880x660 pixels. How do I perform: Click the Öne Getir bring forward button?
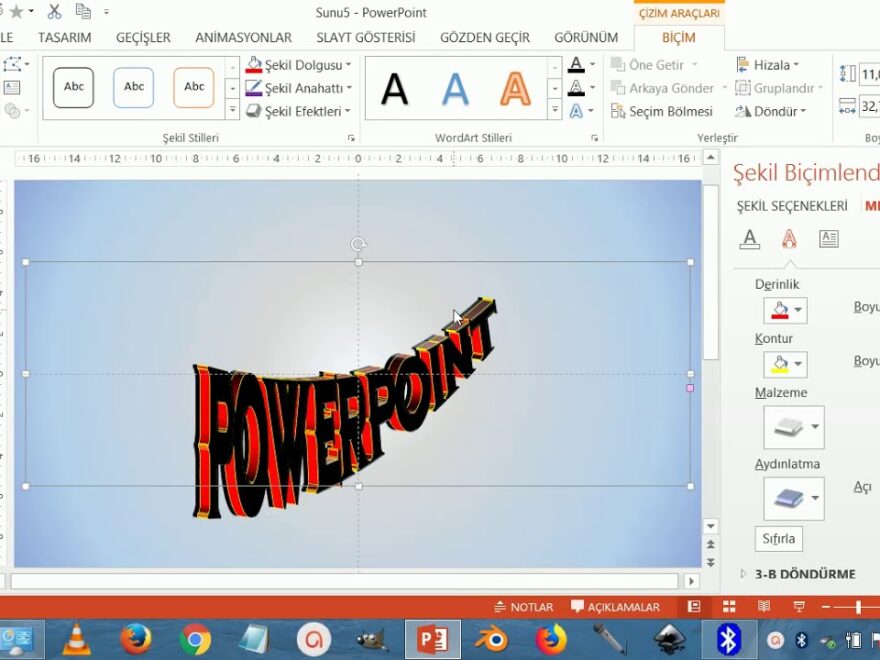(x=654, y=65)
